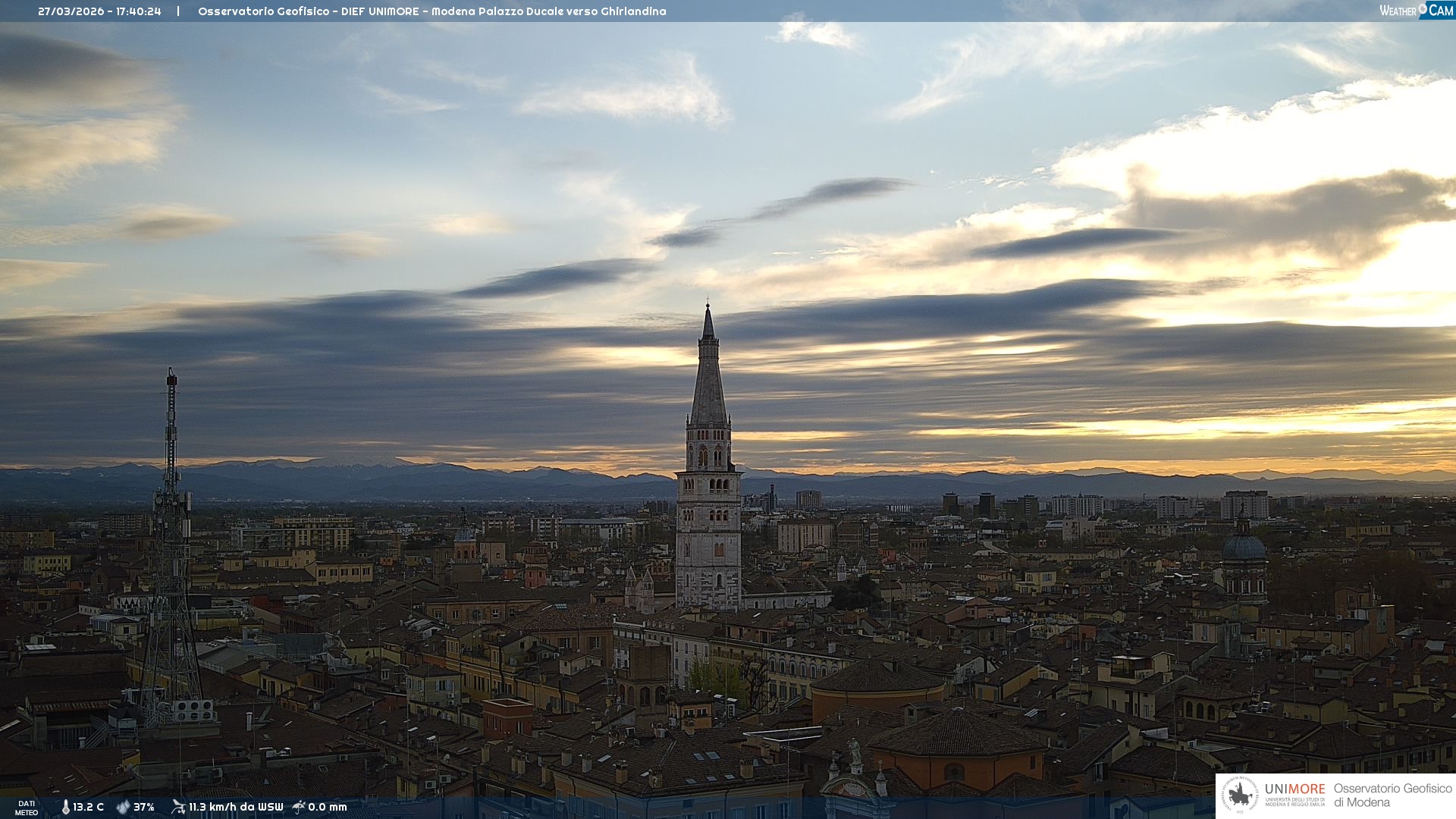Open the UNIMORE wordmark link
The width and height of the screenshot is (1456, 819).
tap(1294, 789)
